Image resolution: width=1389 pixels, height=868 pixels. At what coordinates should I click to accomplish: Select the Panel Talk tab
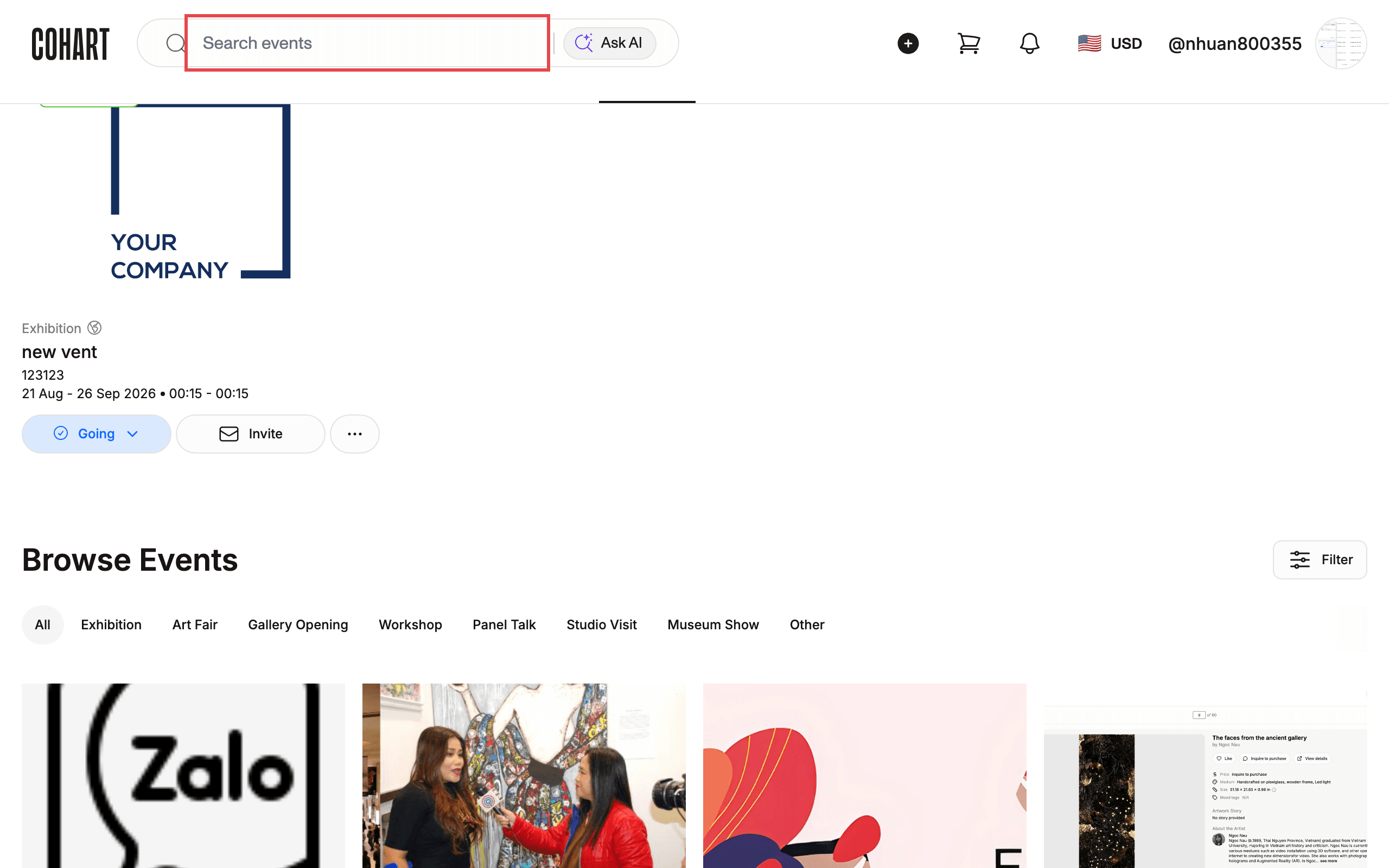504,624
